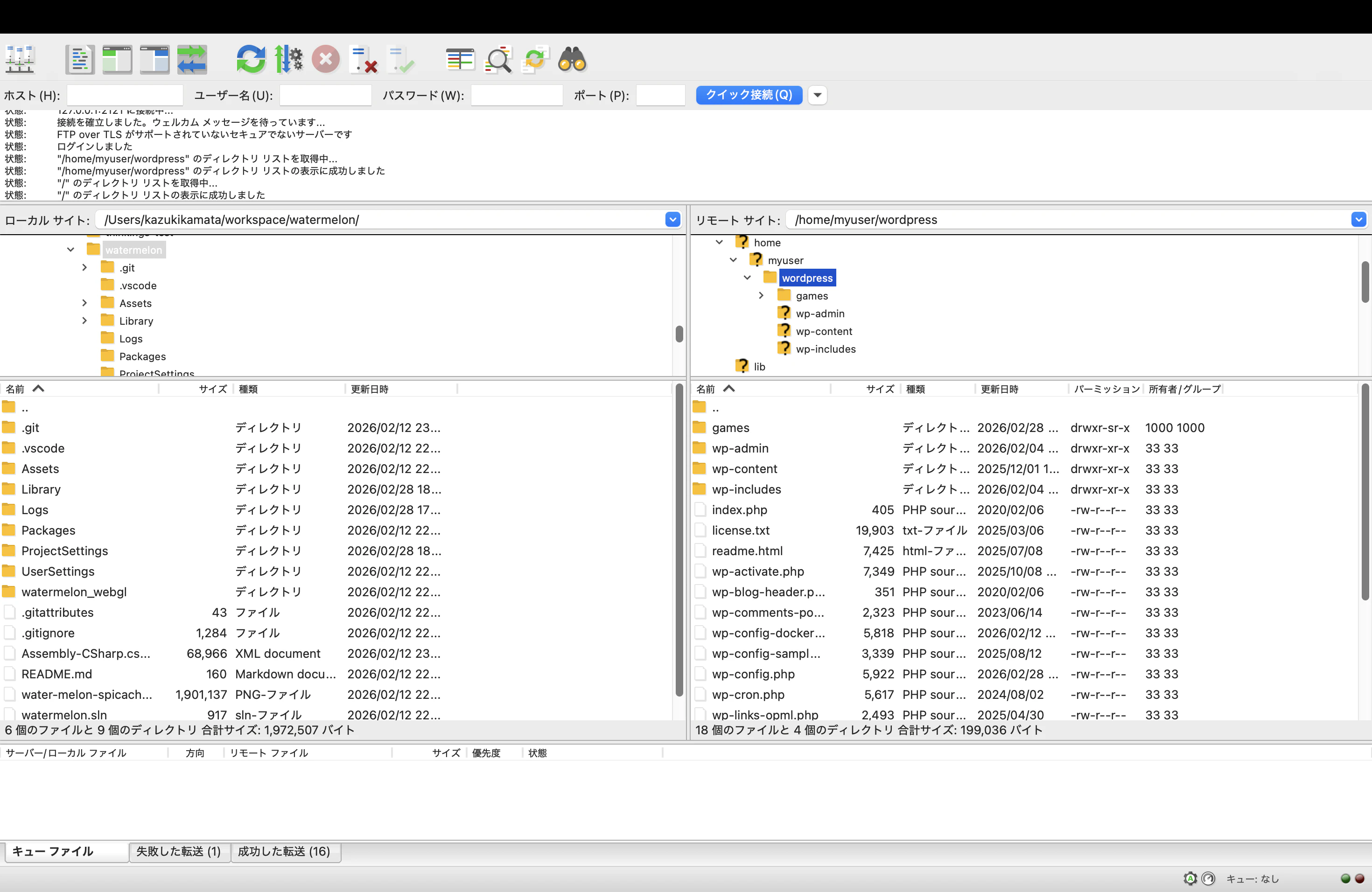Click the encryption status icon in status bar

pos(1190,878)
